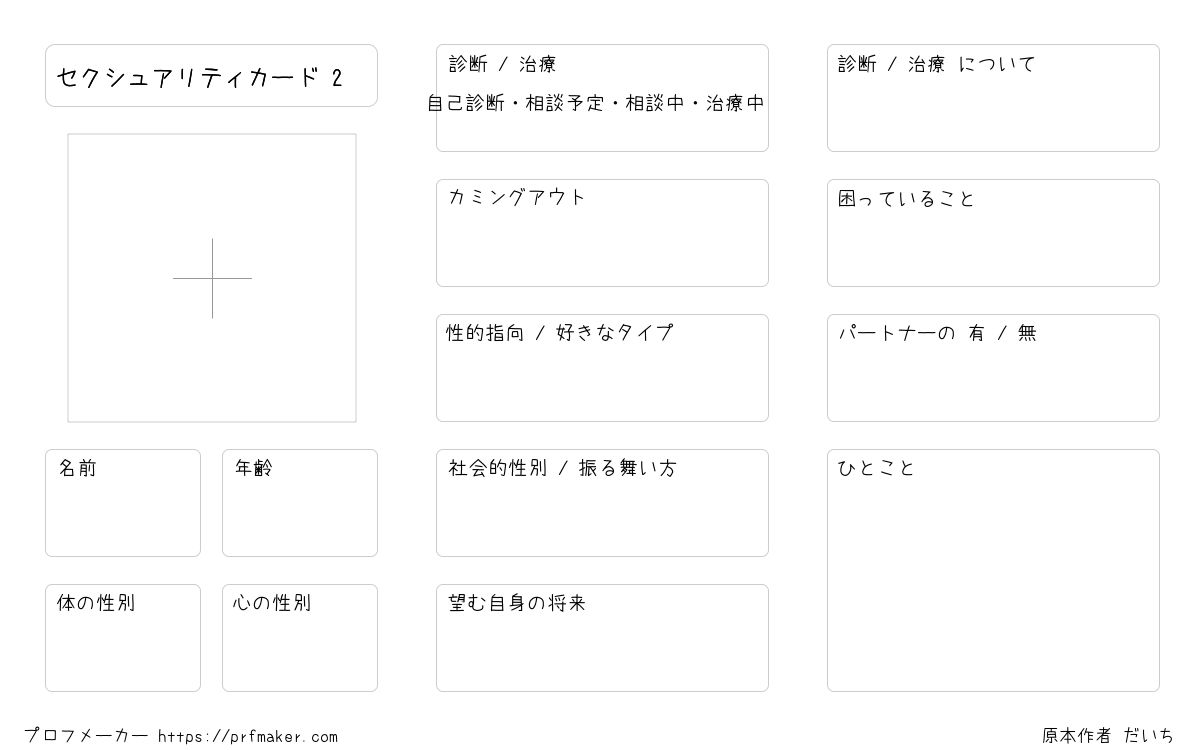Click the 性的指向 / 好きなタイプ box
The image size is (1200, 750).
[x=602, y=368]
